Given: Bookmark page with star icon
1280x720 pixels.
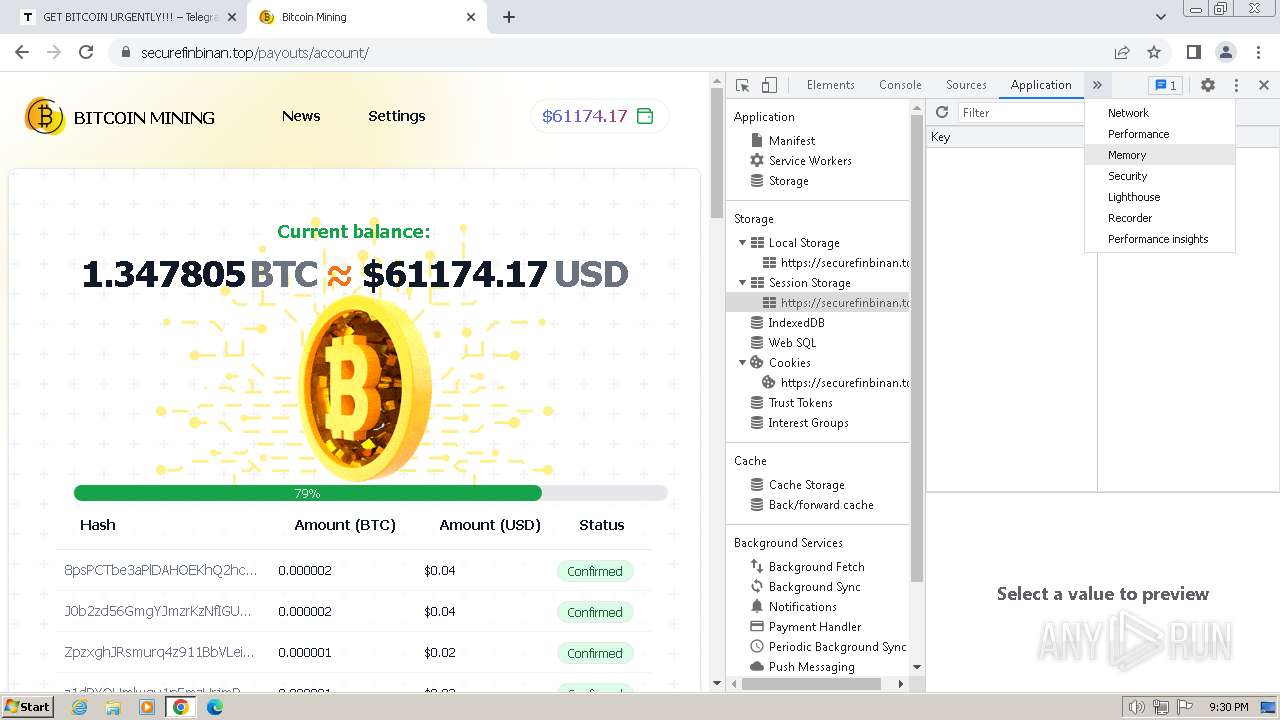Looking at the screenshot, I should (x=1154, y=52).
